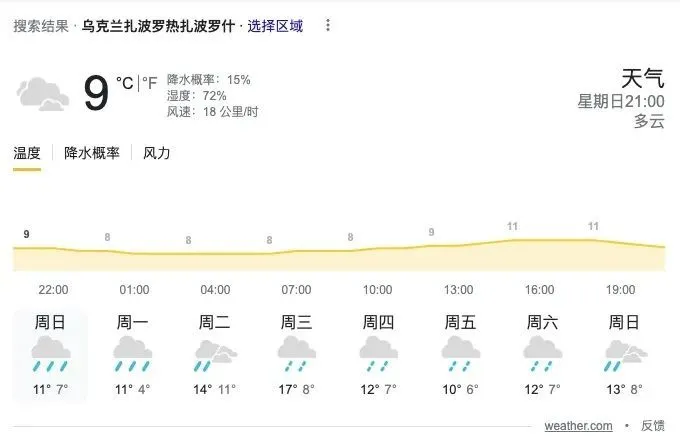This screenshot has width=680, height=445.
Task: Click the 反馈 feedback link
Action: pos(653,426)
